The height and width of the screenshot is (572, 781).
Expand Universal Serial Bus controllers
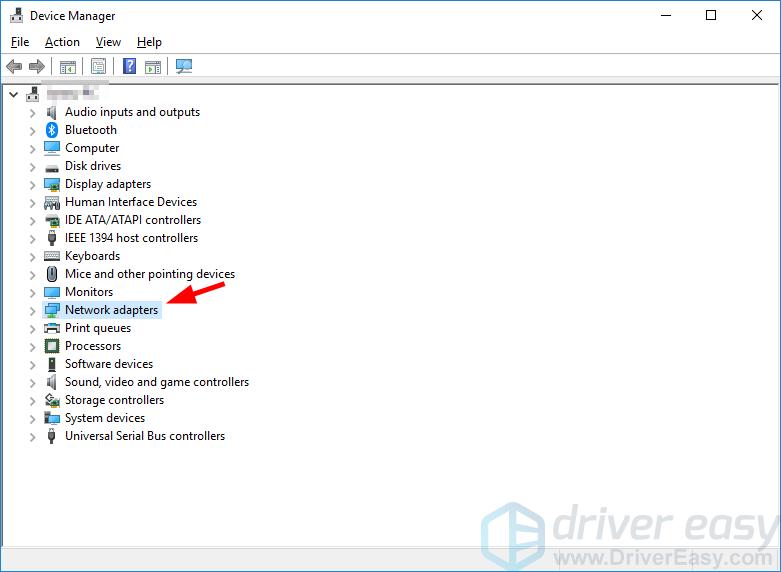[x=33, y=437]
